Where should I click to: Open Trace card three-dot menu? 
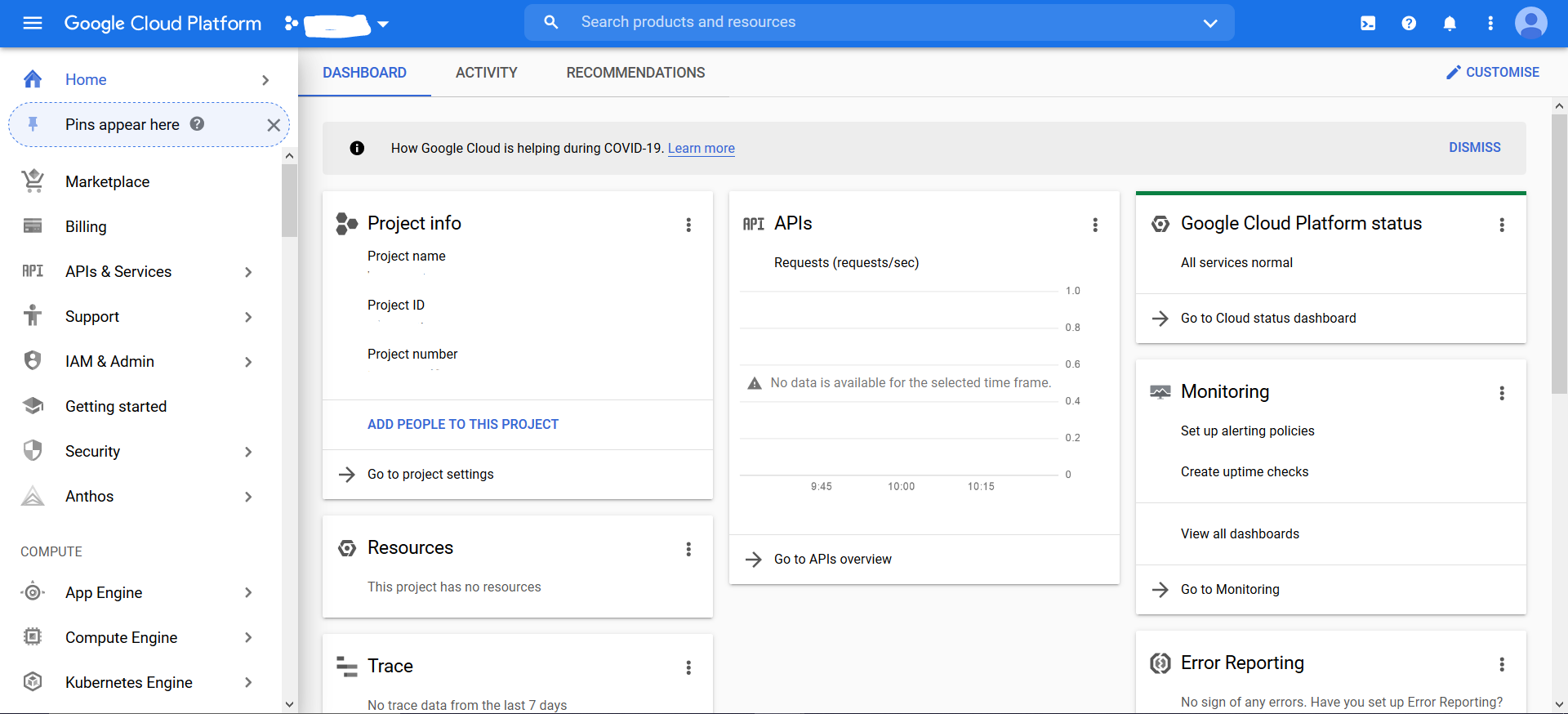pos(688,667)
